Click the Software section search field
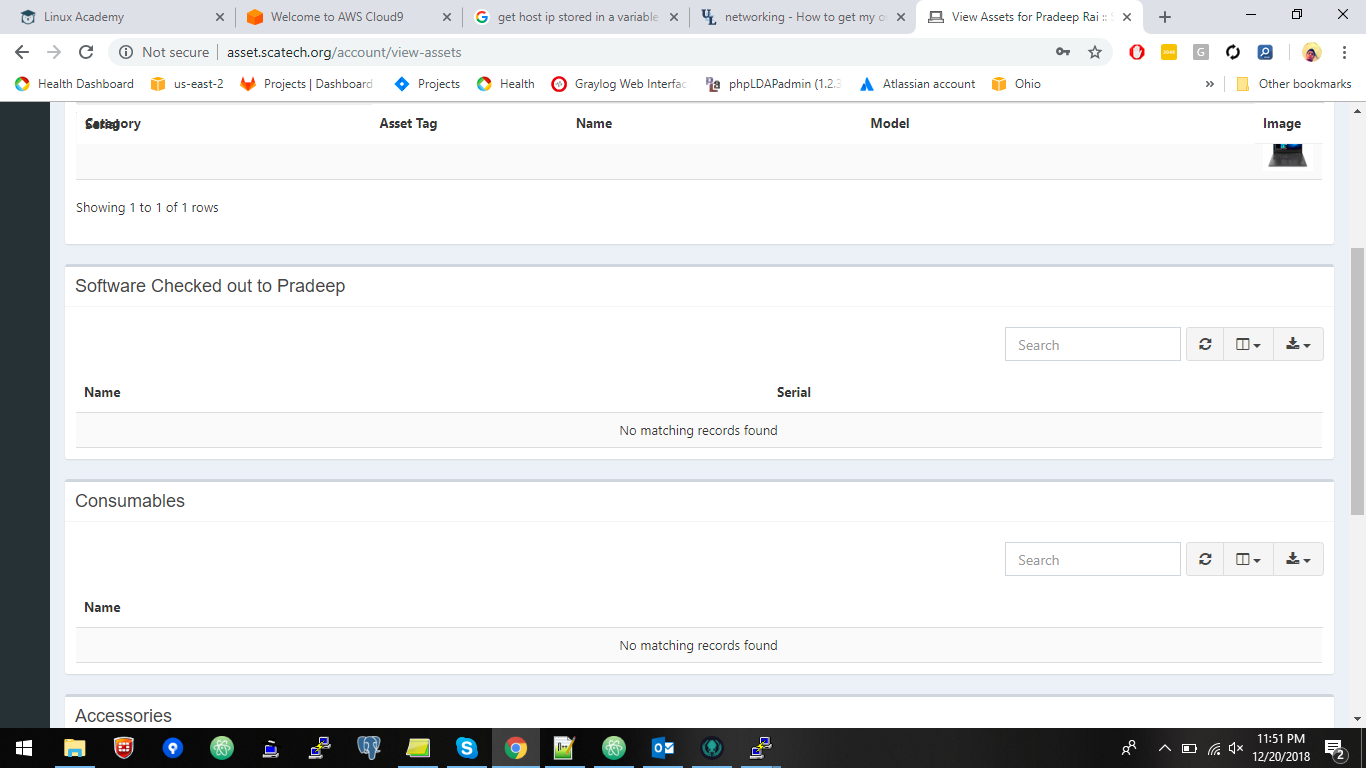 (1092, 344)
